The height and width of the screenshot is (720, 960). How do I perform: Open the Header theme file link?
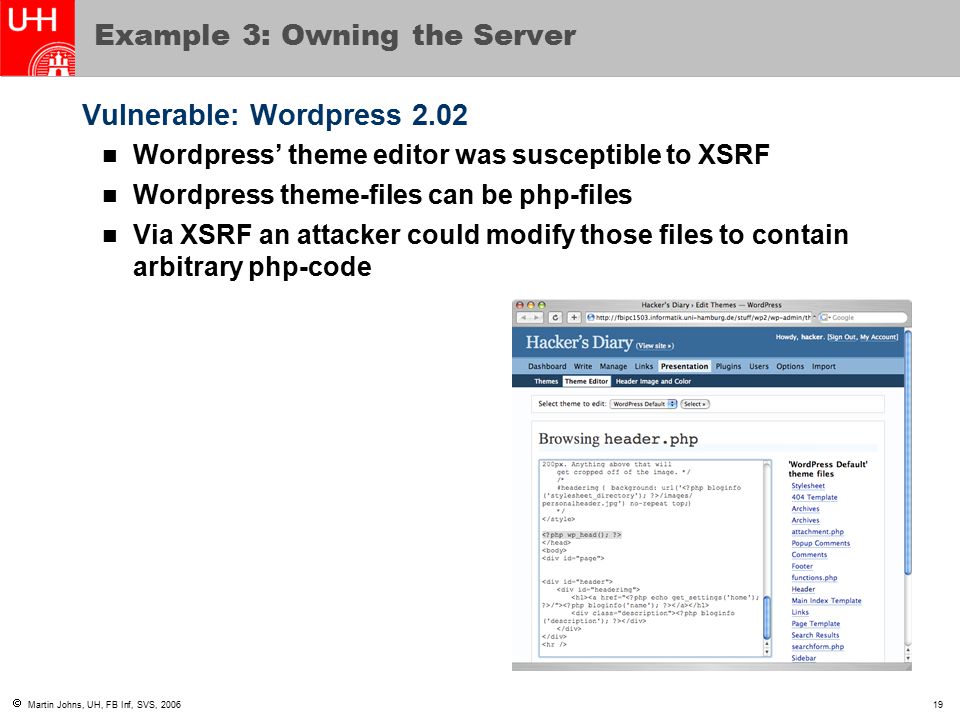(x=803, y=589)
